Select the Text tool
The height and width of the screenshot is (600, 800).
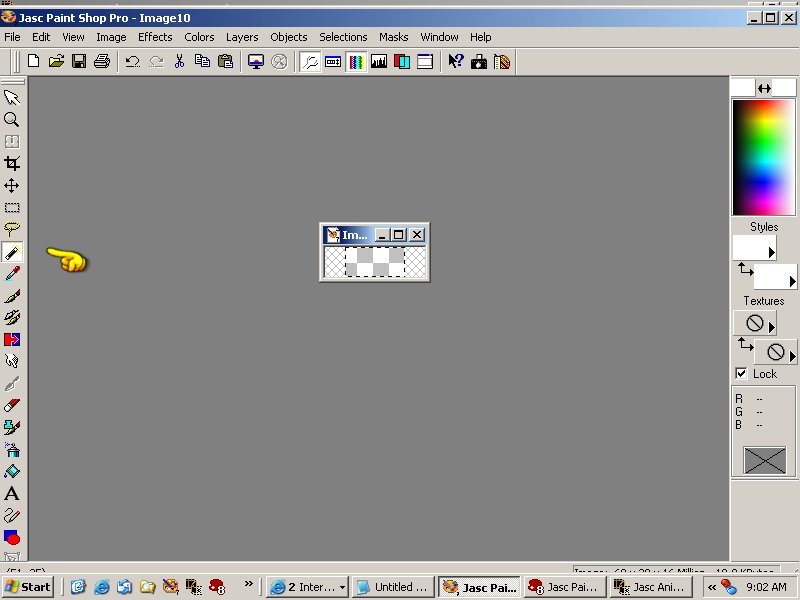[x=12, y=493]
